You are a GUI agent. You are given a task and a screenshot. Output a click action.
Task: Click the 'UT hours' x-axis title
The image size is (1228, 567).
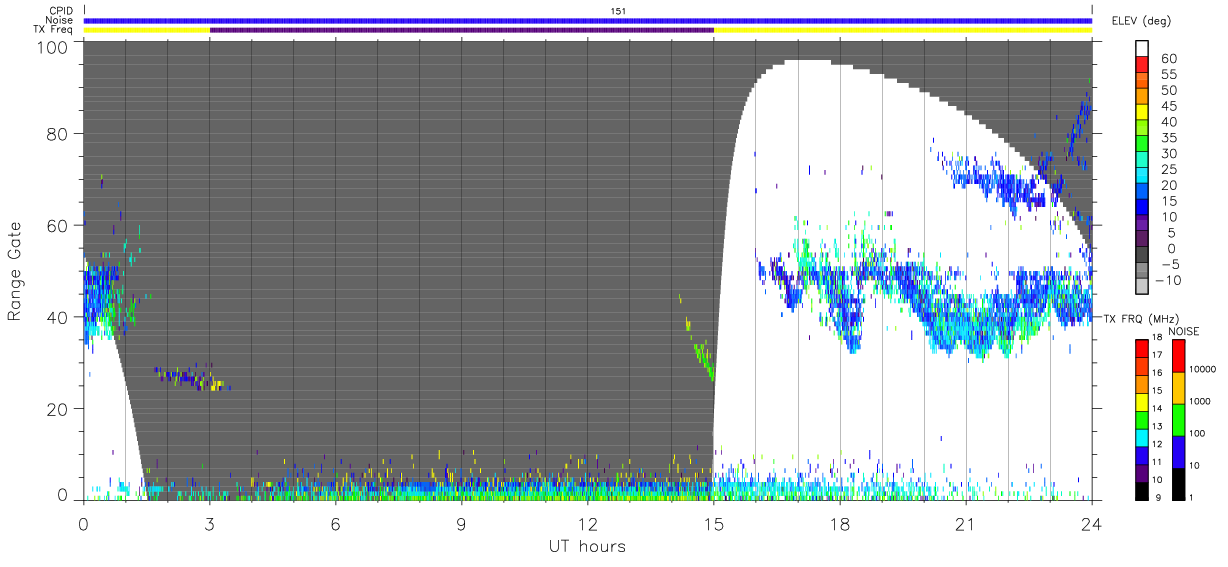[586, 547]
